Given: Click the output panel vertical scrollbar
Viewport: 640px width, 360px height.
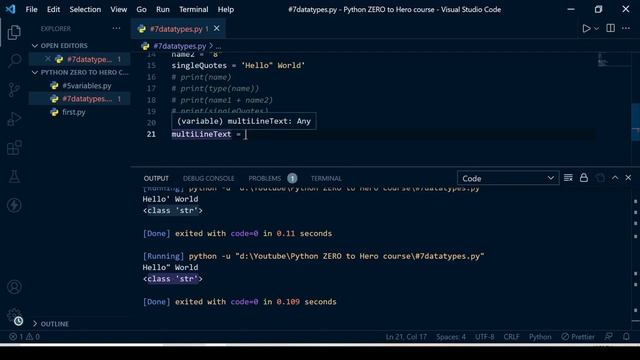Looking at the screenshot, I should point(636,258).
